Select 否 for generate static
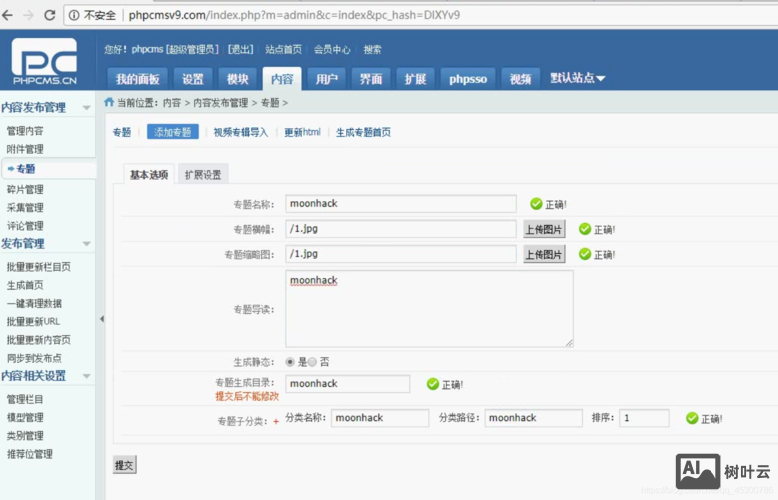 tap(312, 362)
